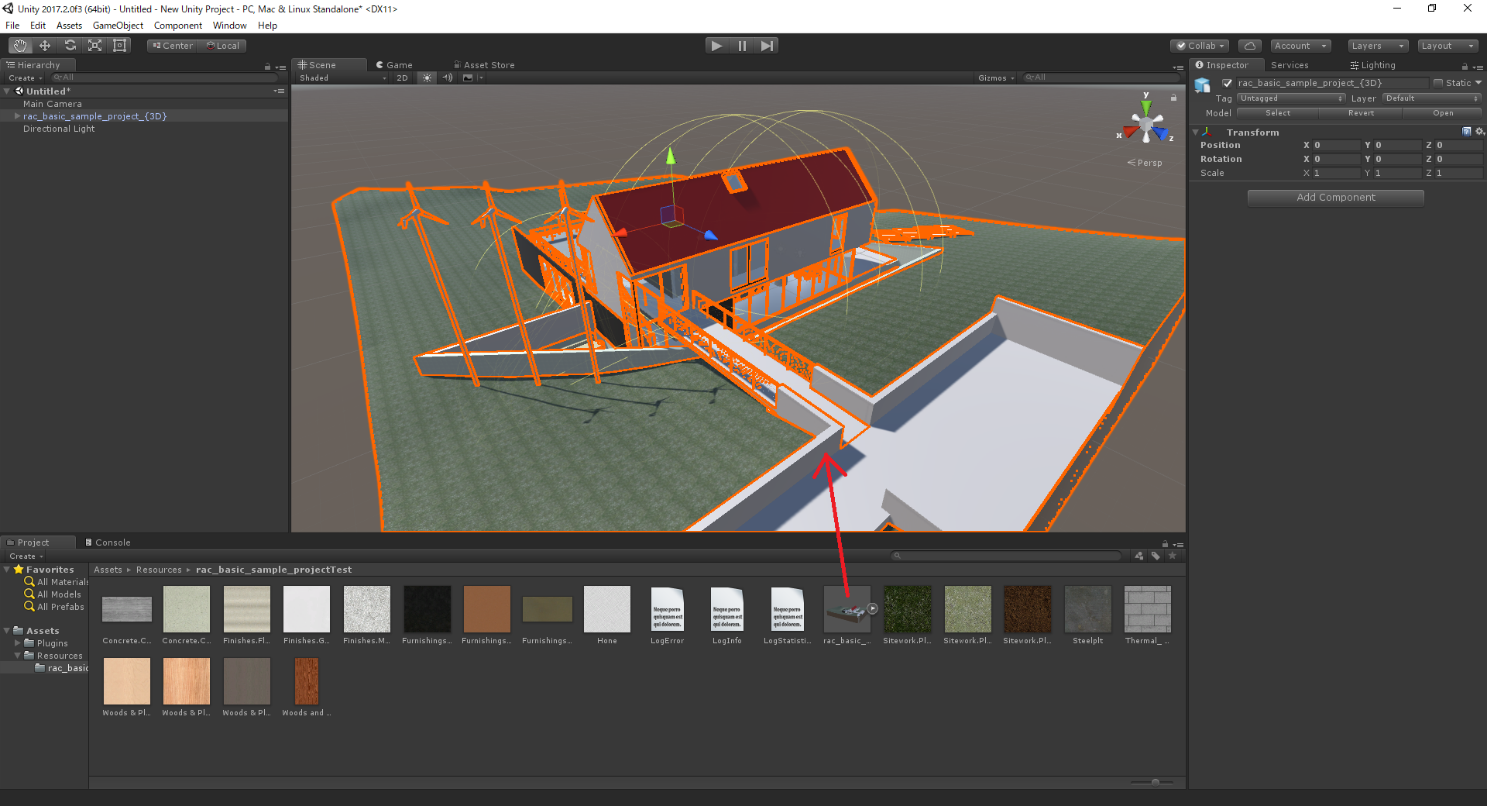Click the Unity Collab cloud icon
Image resolution: width=1487 pixels, height=806 pixels.
pos(1251,45)
